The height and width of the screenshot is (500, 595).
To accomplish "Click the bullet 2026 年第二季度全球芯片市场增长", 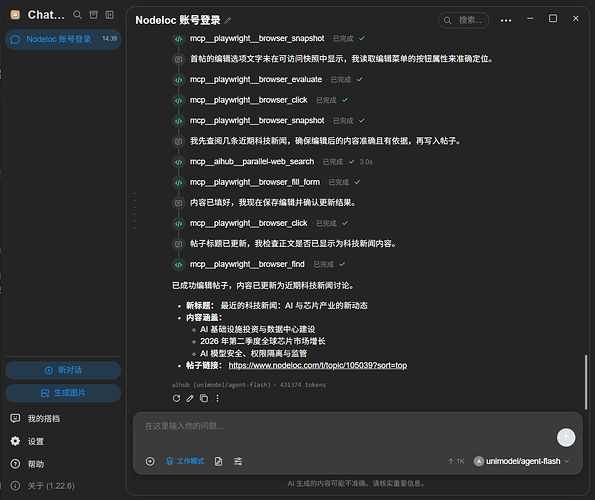I will [x=263, y=341].
